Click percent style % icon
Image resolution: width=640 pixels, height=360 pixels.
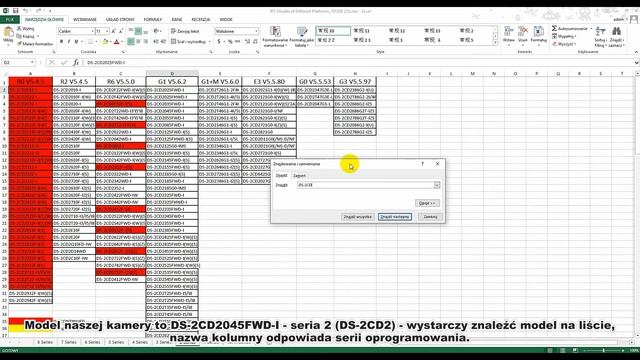point(230,42)
